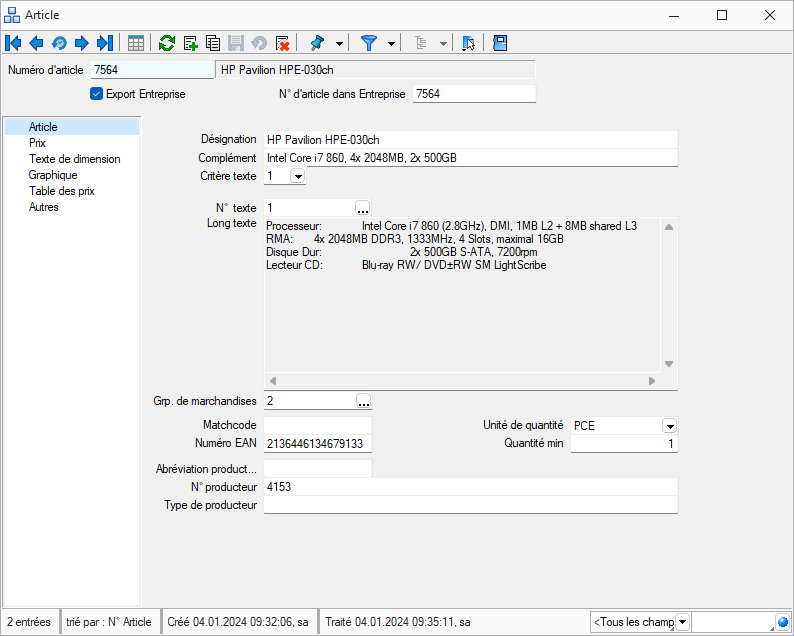Click the greyed-out undo icon

pos(259,43)
